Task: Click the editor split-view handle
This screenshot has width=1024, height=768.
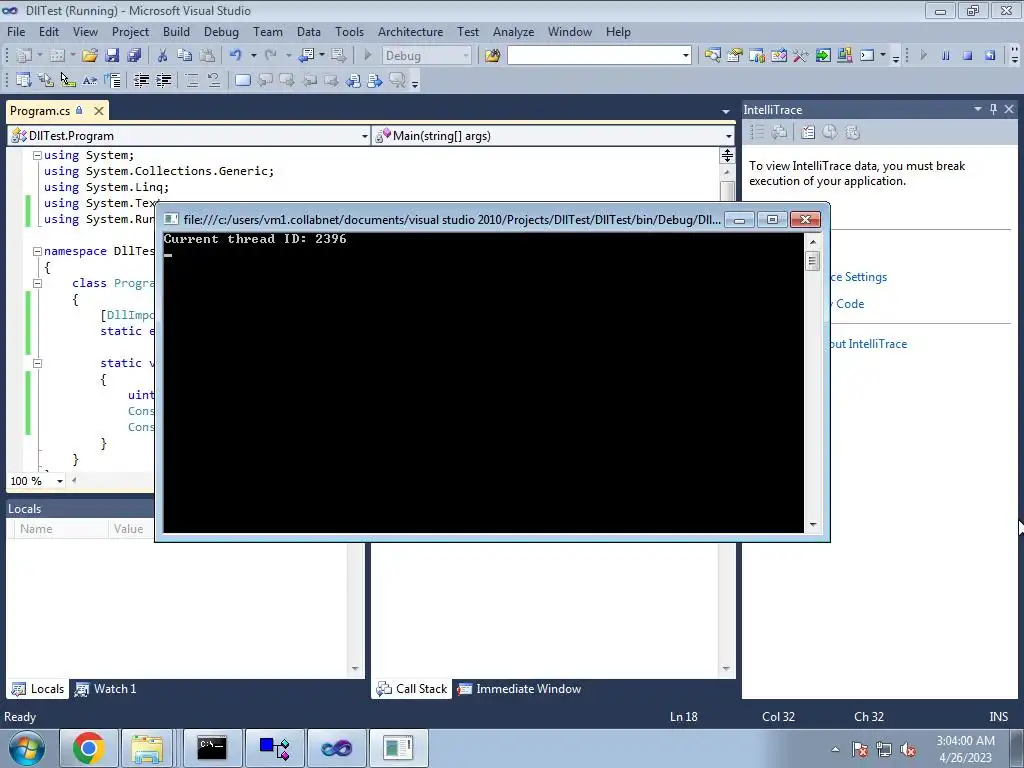Action: 727,155
